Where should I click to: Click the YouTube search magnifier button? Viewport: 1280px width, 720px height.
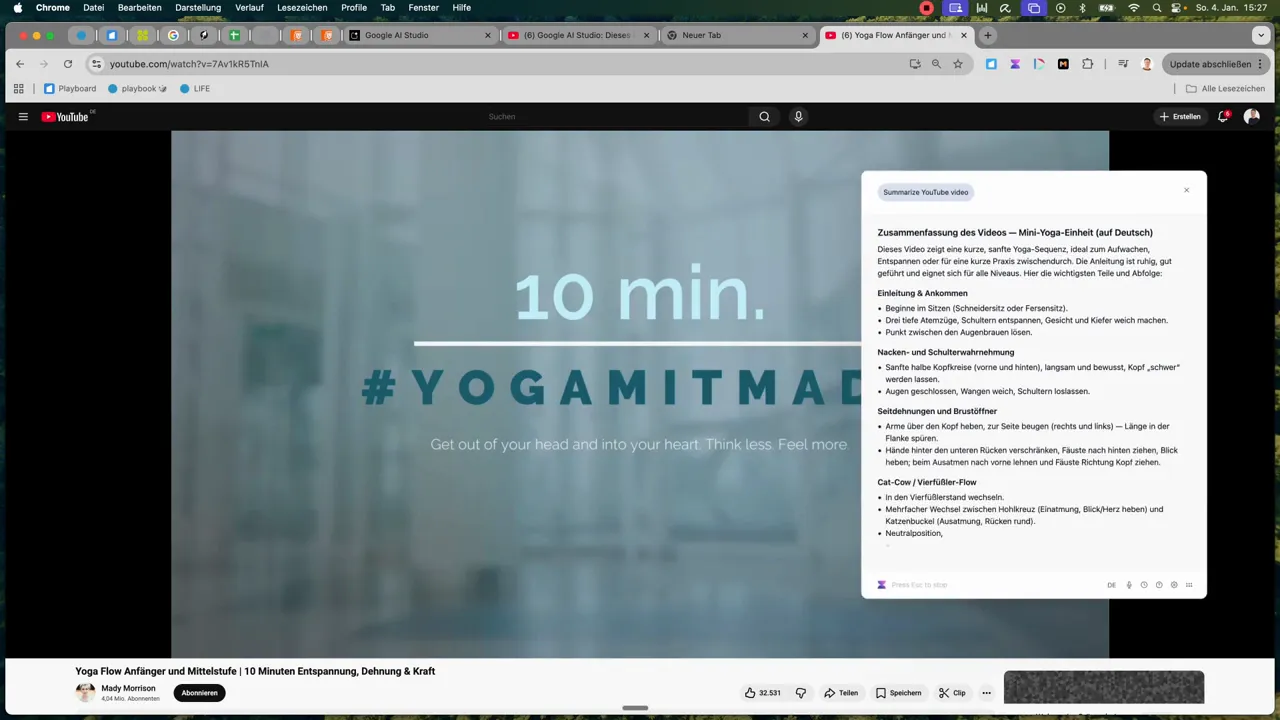764,117
